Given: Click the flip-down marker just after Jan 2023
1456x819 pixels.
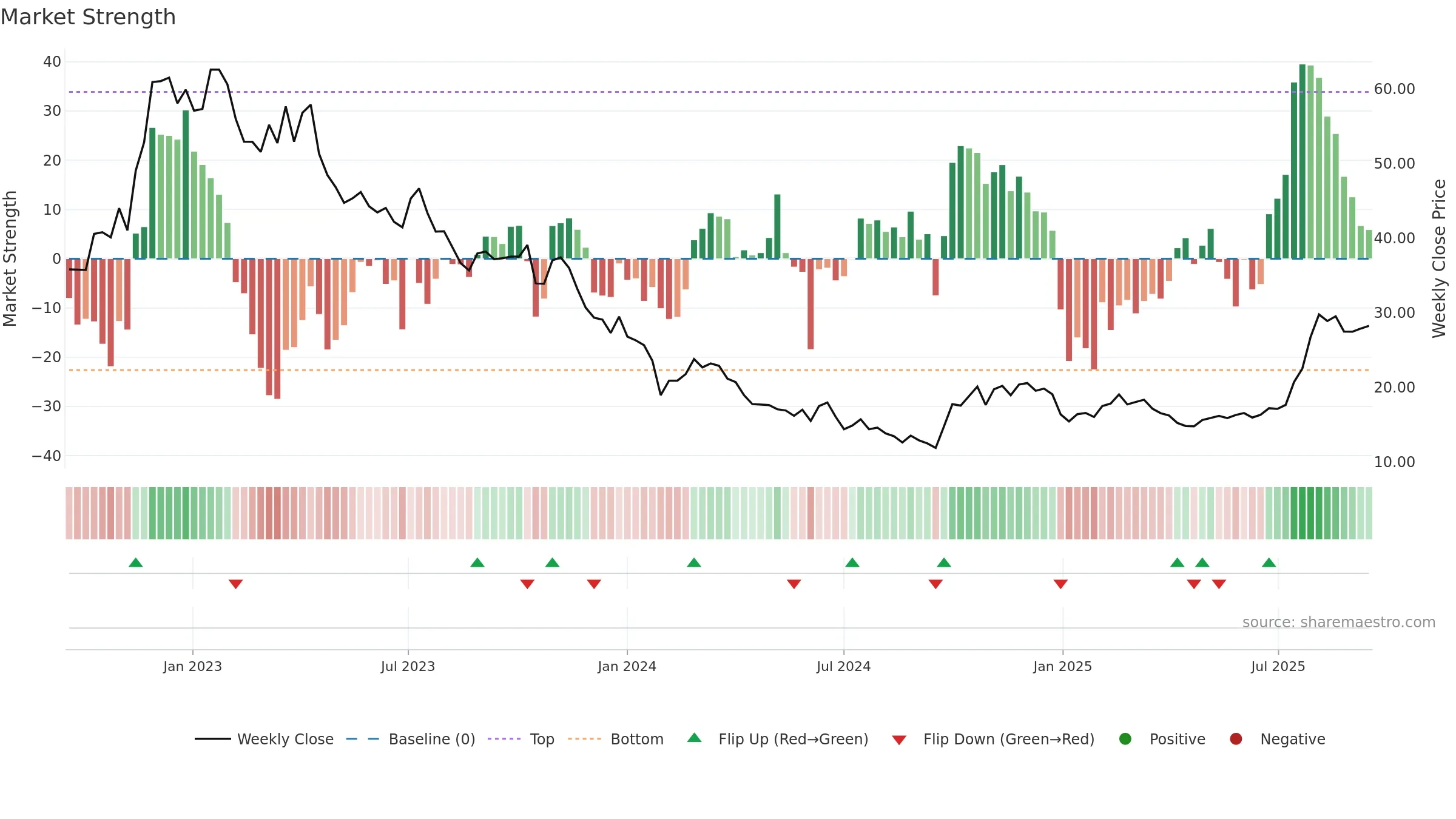Looking at the screenshot, I should [x=236, y=584].
